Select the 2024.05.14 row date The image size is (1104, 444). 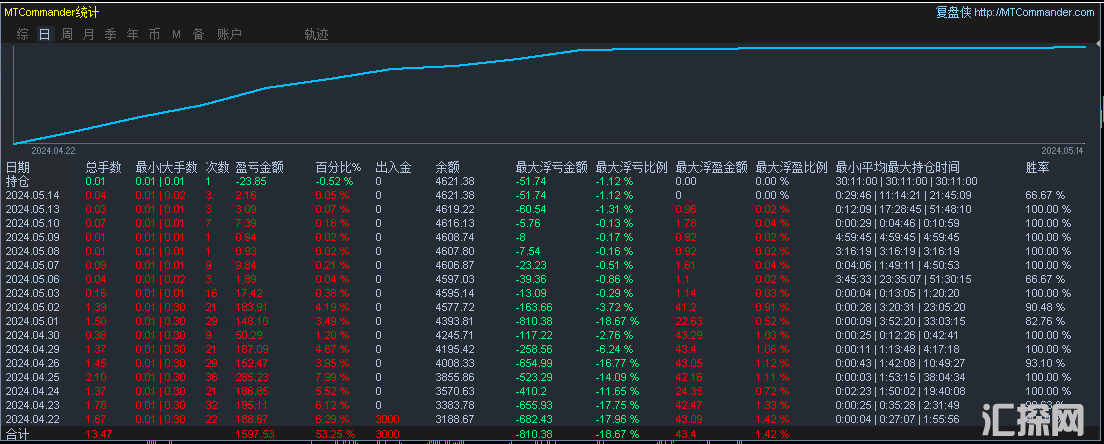[x=32, y=195]
